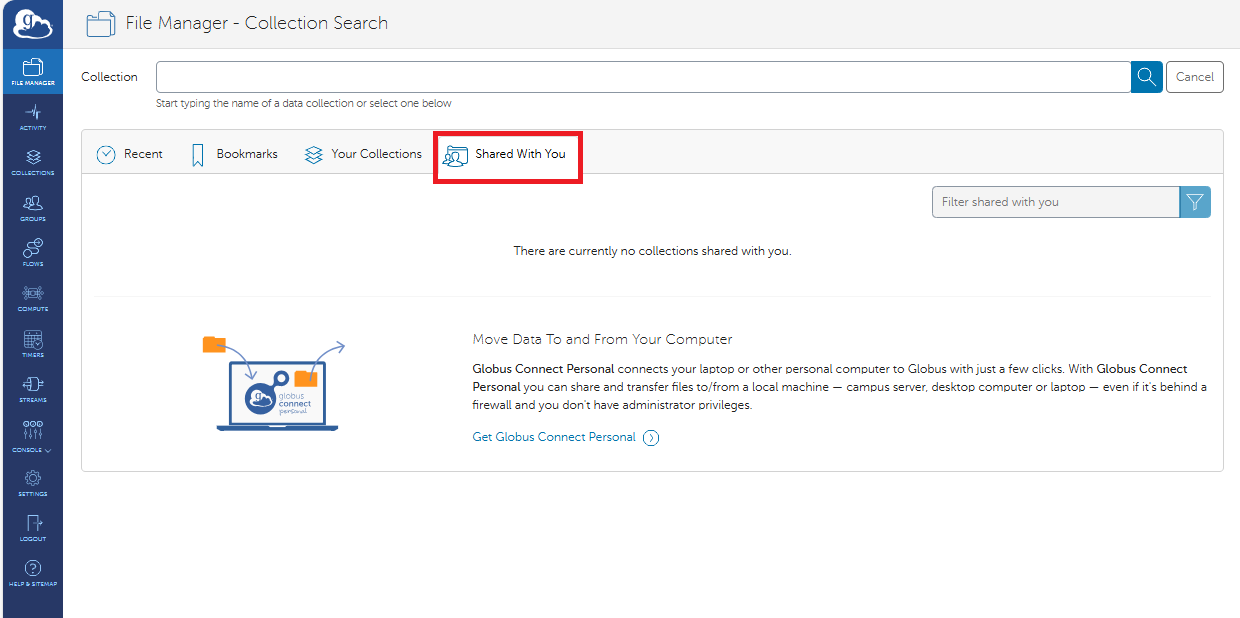The image size is (1240, 618).
Task: Click the filter funnel icon
Action: pyautogui.click(x=1195, y=201)
